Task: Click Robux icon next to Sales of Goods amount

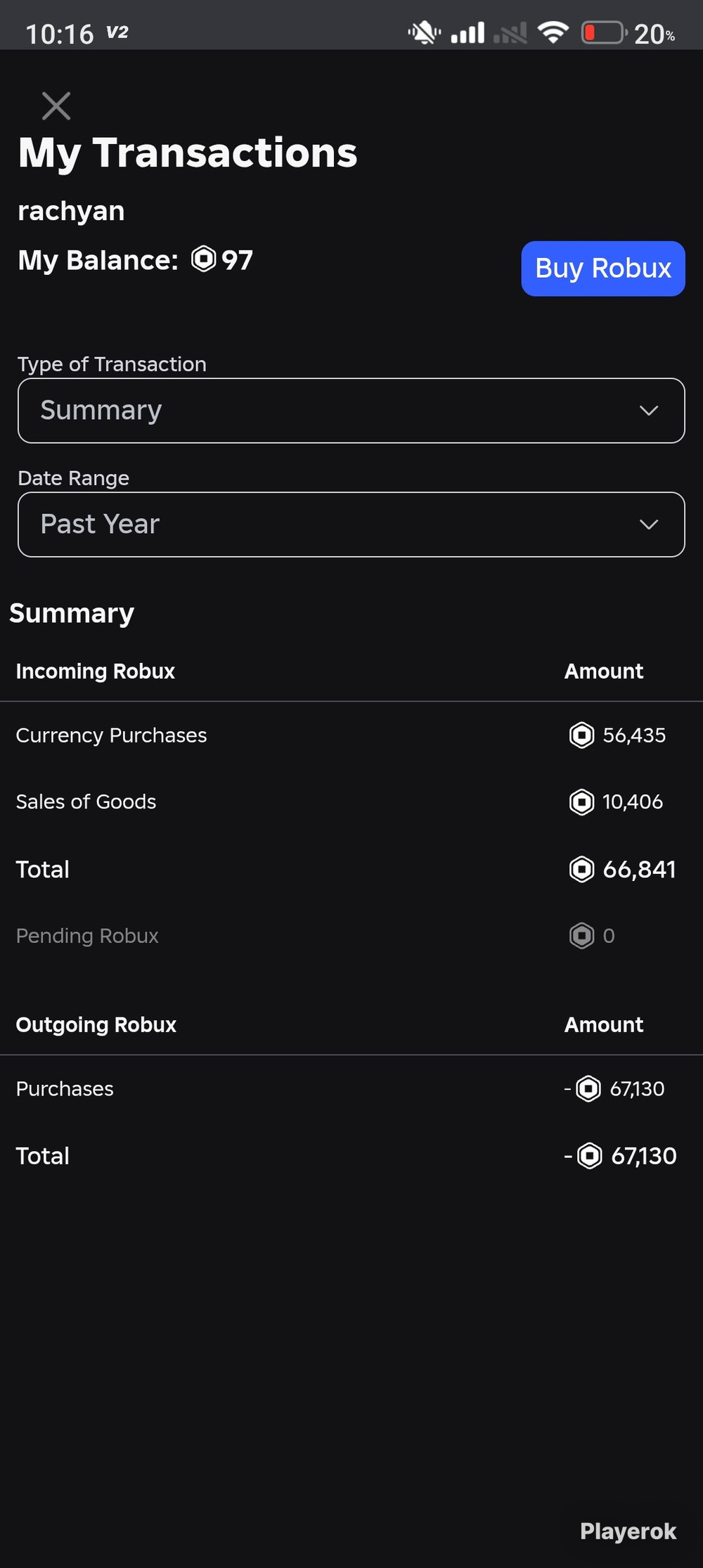Action: pyautogui.click(x=581, y=802)
